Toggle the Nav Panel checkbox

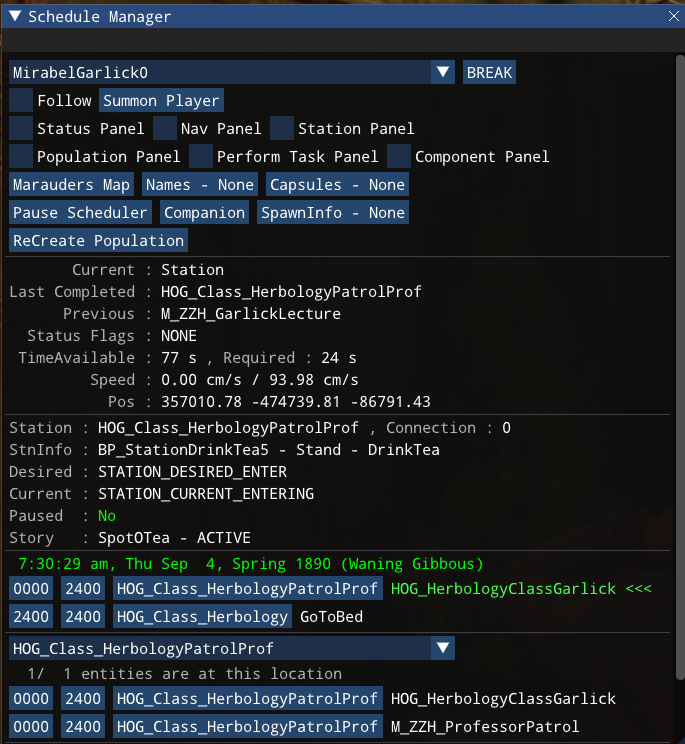pos(165,128)
